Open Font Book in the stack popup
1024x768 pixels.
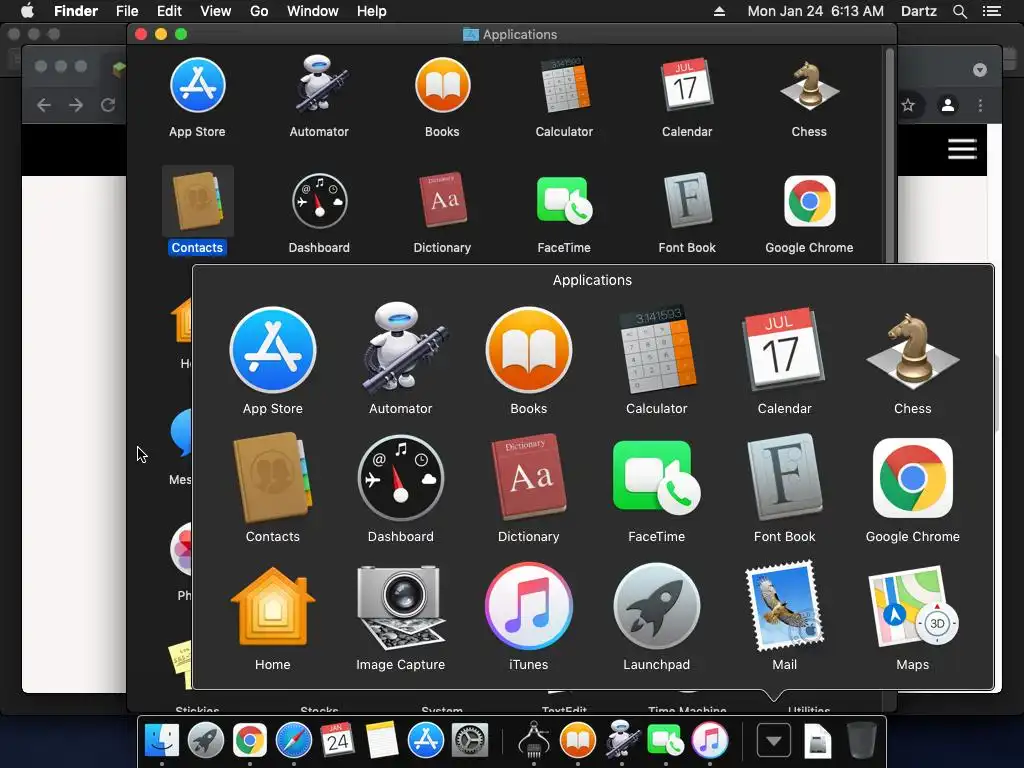tap(784, 477)
